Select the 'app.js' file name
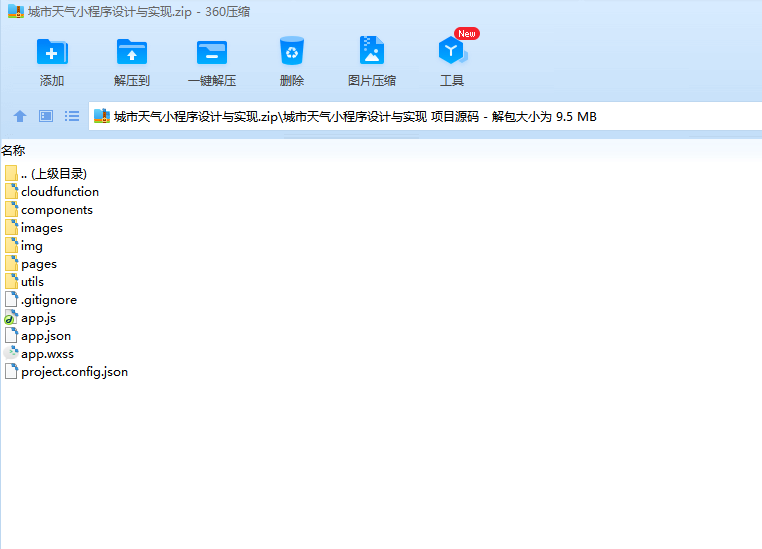762x549 pixels. pos(38,318)
